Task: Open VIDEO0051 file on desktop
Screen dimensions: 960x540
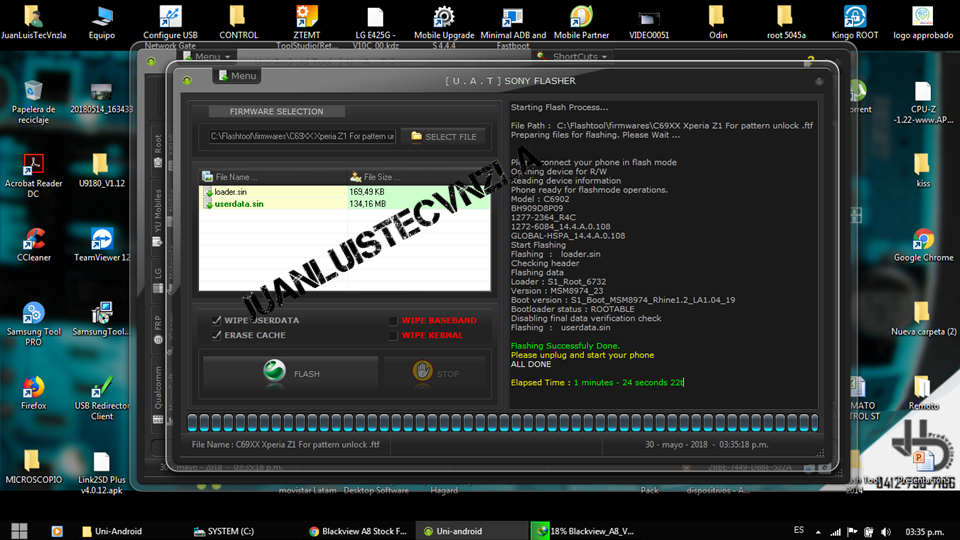Action: (x=649, y=22)
